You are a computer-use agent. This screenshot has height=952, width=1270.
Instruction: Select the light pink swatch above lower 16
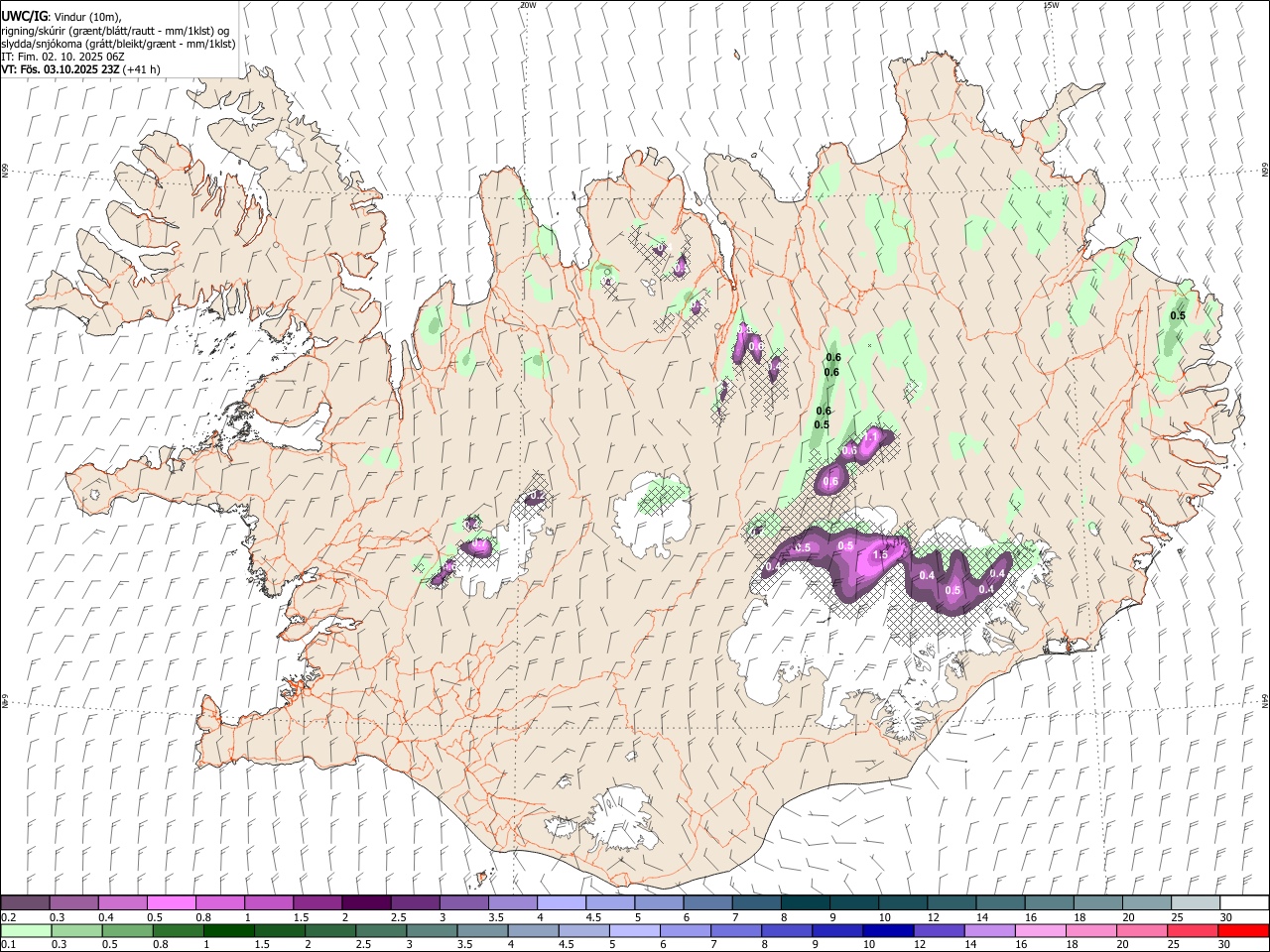tap(1040, 930)
